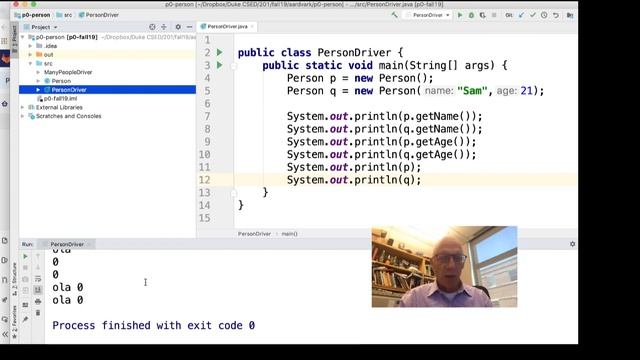Expand Scratches and Consoles
Viewport: 640px width, 360px height.
pyautogui.click(x=22, y=116)
